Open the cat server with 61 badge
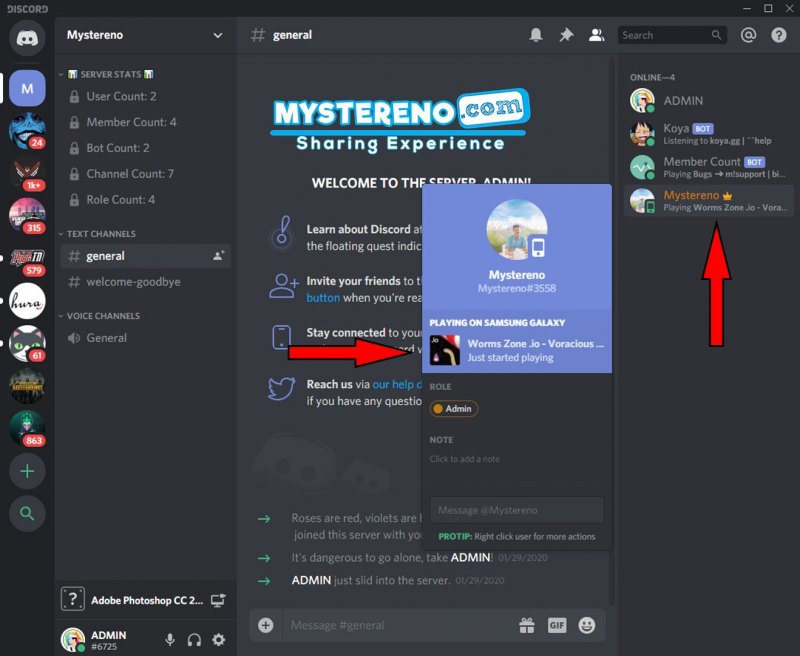800x656 pixels. [x=27, y=343]
